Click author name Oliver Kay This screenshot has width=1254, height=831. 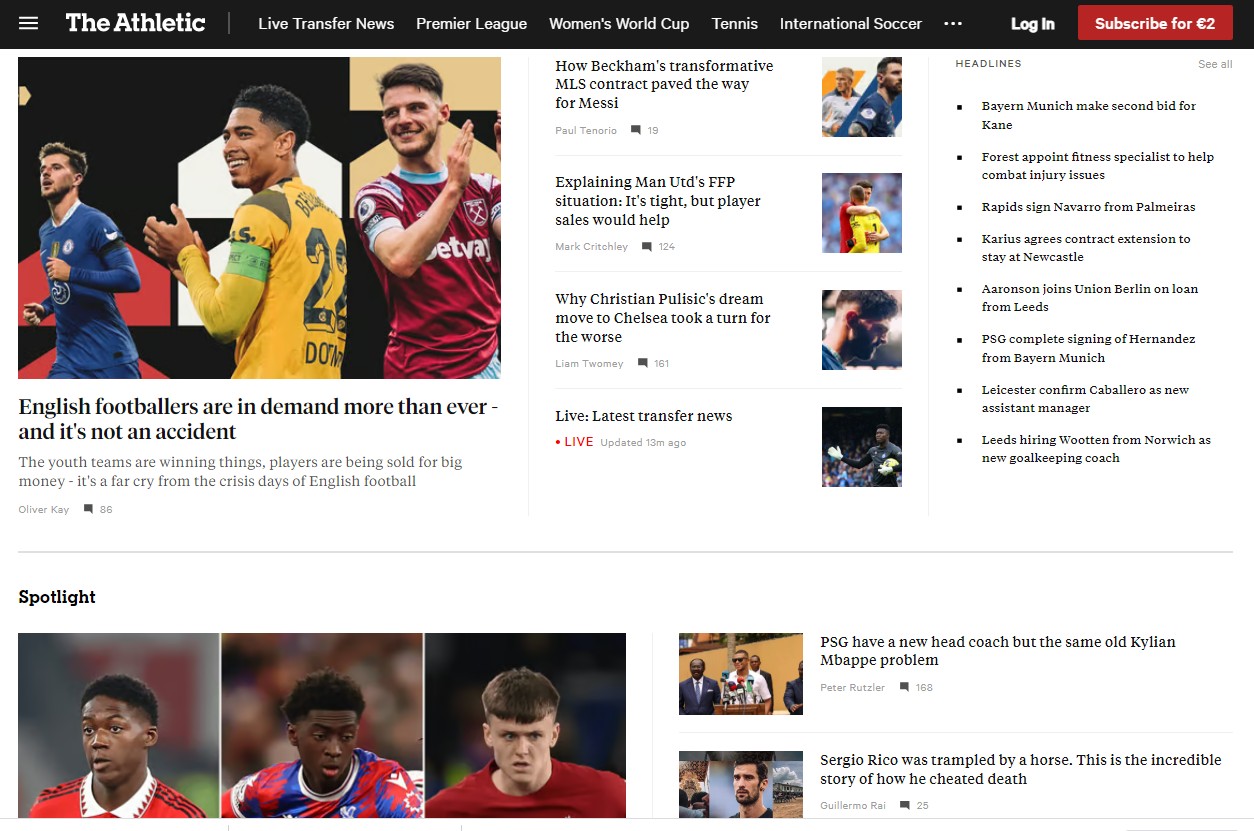coord(44,510)
